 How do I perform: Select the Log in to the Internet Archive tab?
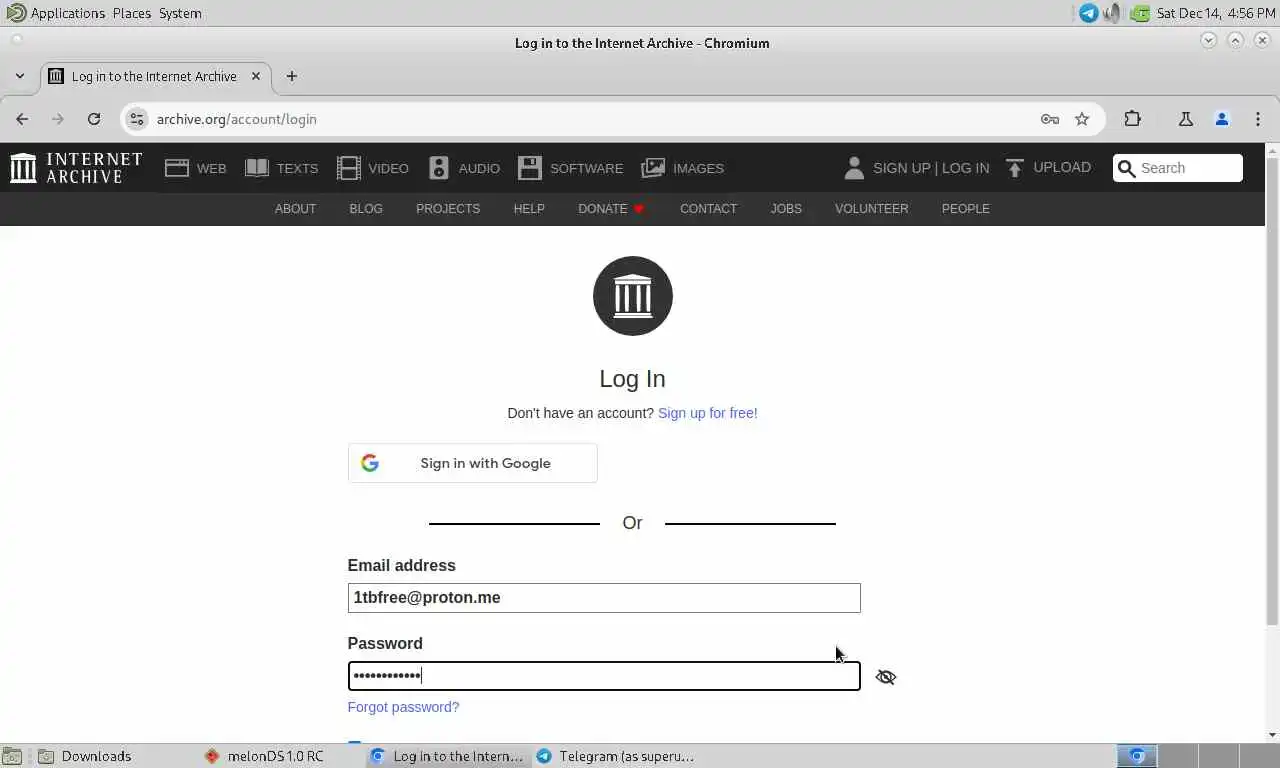154,76
